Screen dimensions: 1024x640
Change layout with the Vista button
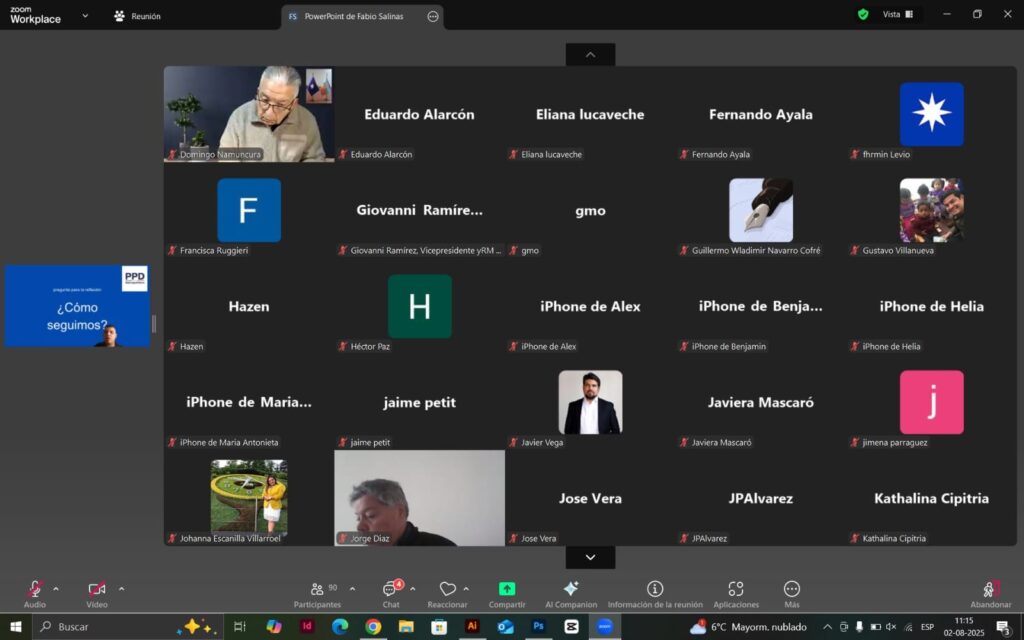tap(898, 14)
